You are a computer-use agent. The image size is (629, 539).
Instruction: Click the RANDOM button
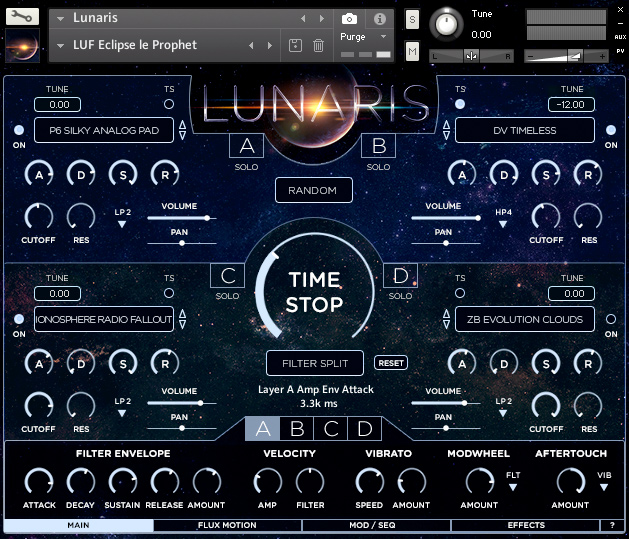[314, 190]
